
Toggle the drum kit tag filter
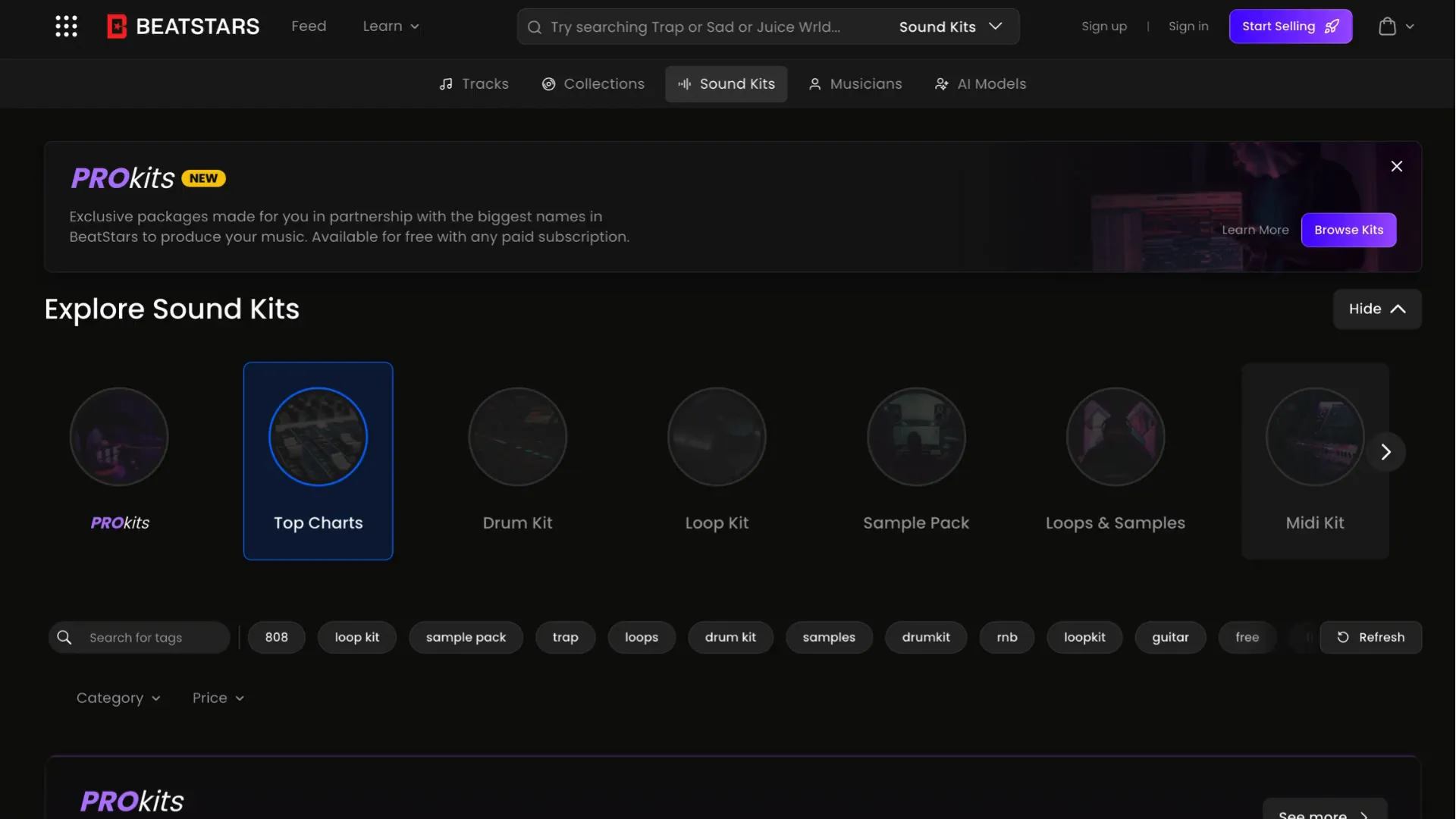point(731,638)
